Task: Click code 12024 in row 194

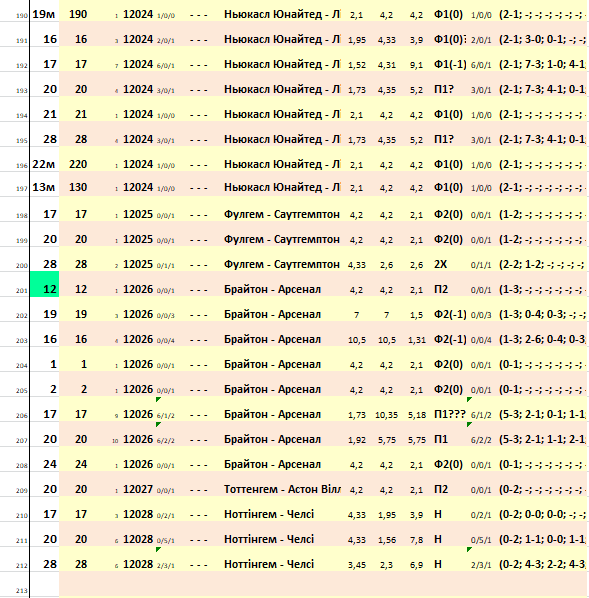Action: tap(138, 114)
